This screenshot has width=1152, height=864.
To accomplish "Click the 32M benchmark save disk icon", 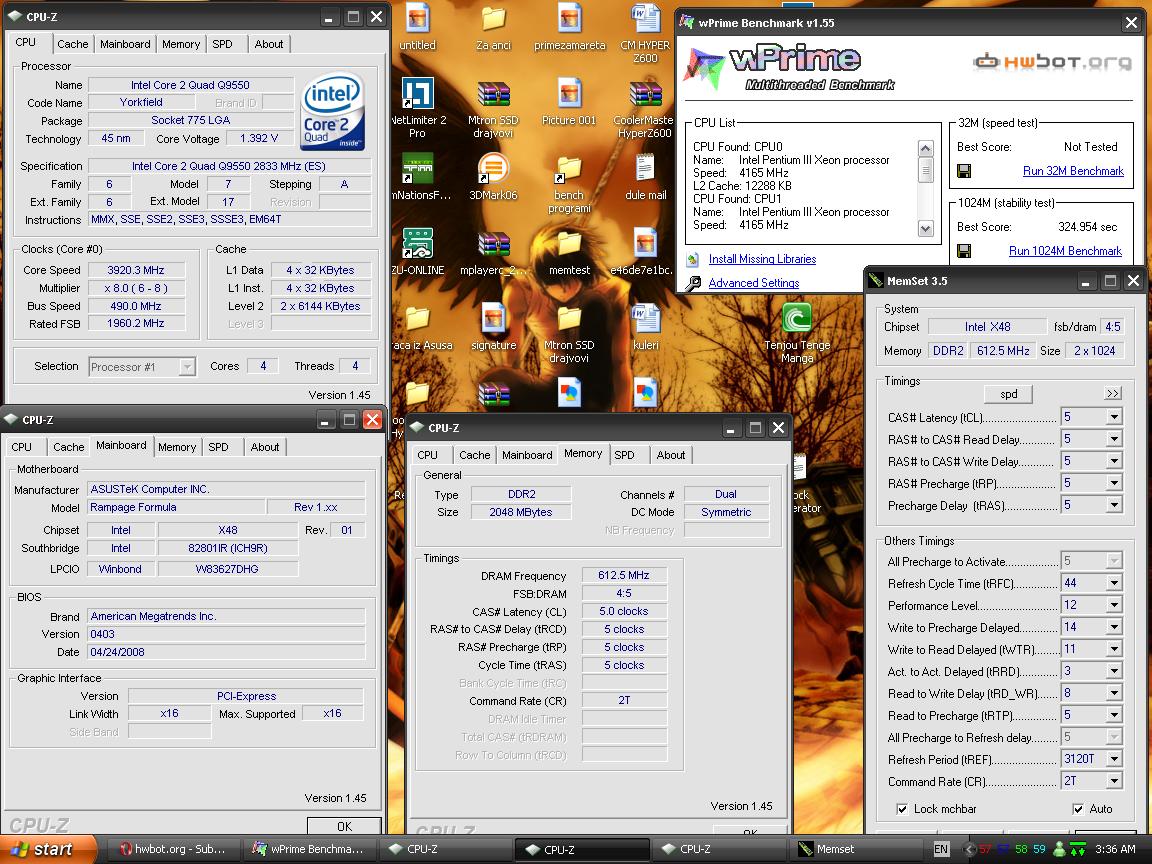I will point(964,171).
